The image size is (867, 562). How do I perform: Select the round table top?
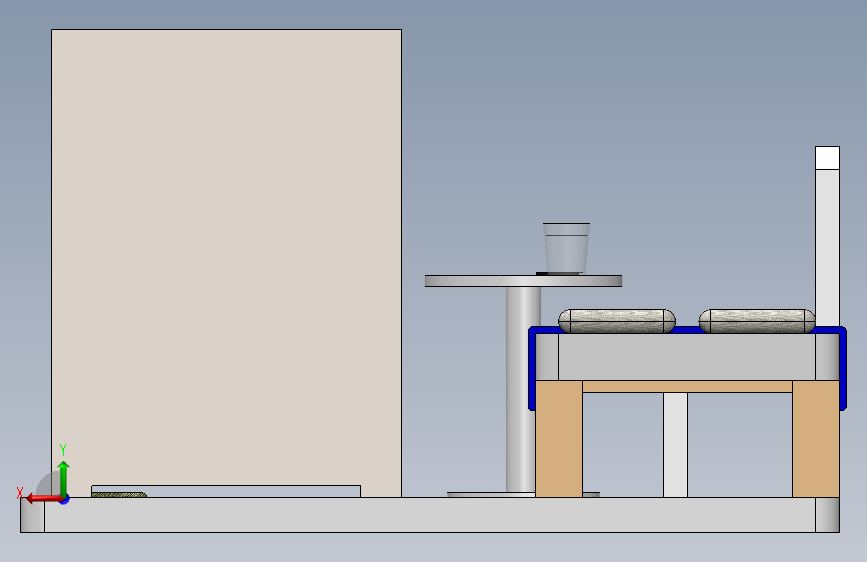[523, 281]
